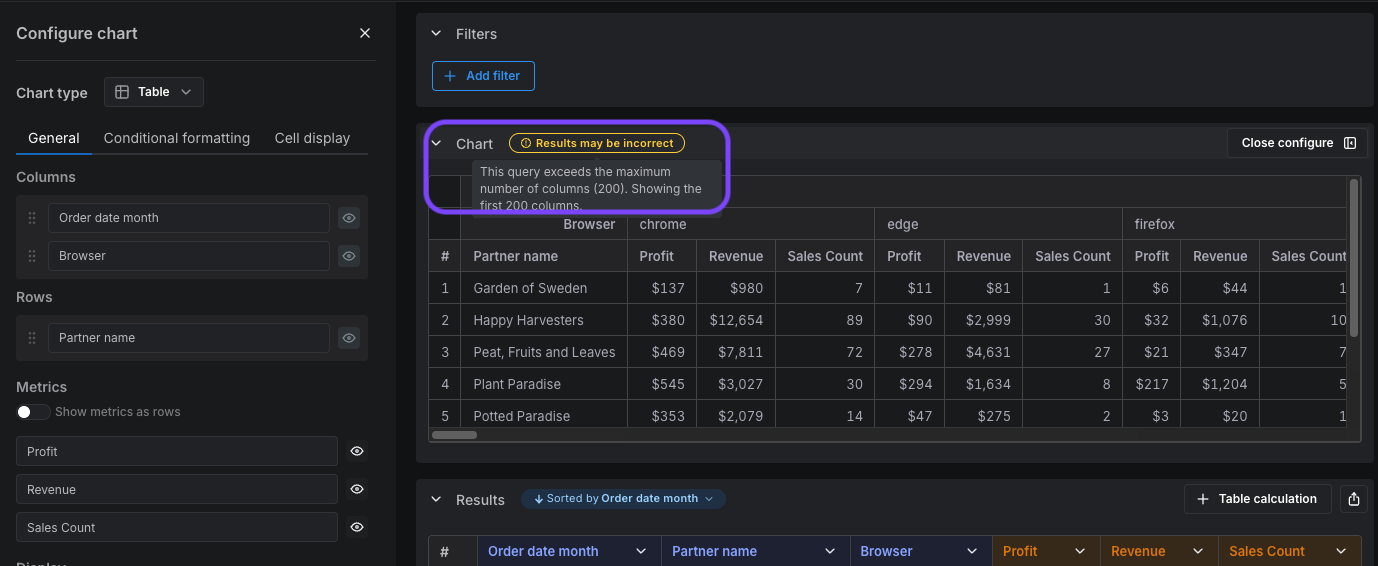Toggle visibility of the Sales Count metric
Screen dimensions: 1378x566
click(357, 528)
